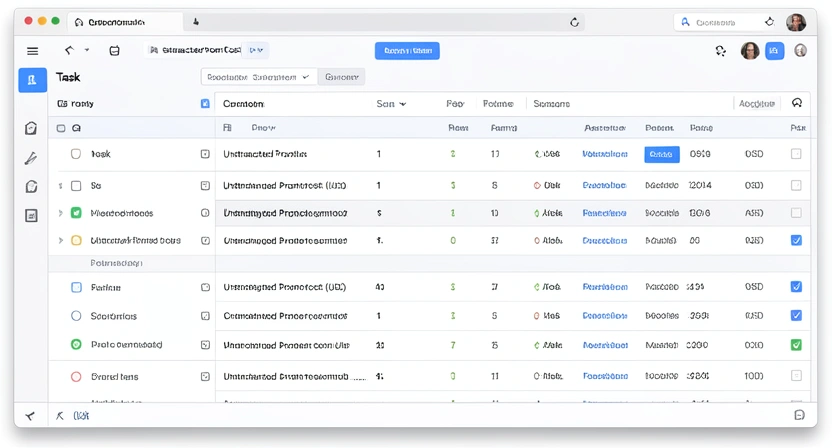This screenshot has height=448, width=832.
Task: Click the grid icon in the filter row
Action: 227,127
